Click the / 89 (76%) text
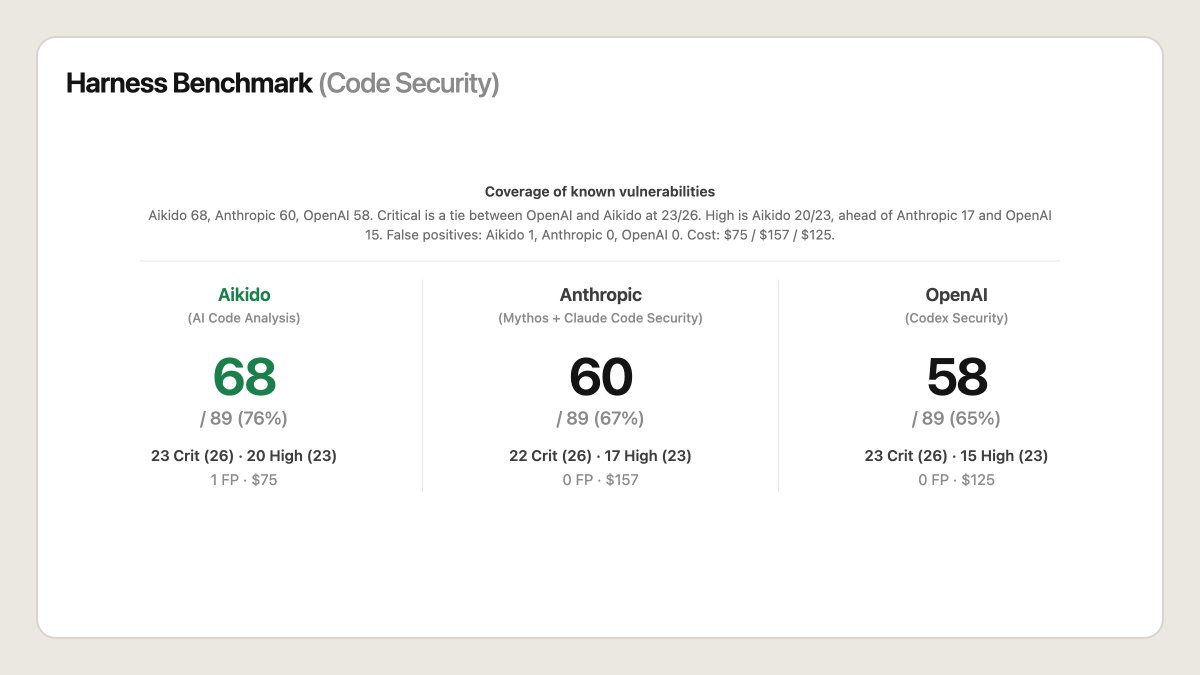 pyautogui.click(x=244, y=418)
